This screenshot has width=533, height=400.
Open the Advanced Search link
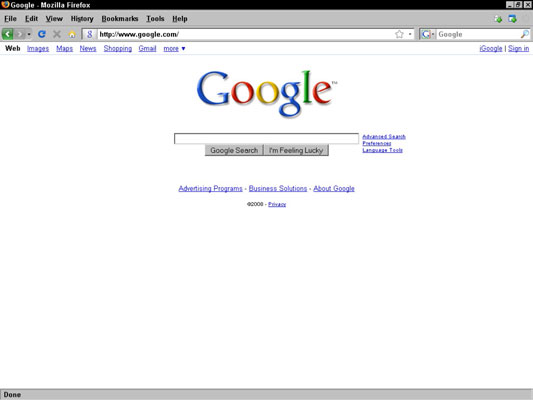click(x=384, y=137)
